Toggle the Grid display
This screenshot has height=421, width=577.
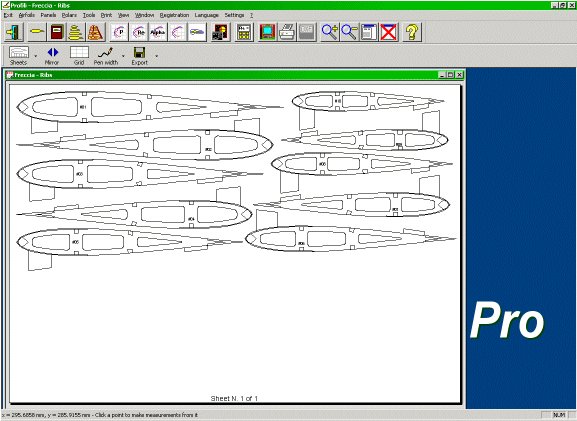click(79, 56)
